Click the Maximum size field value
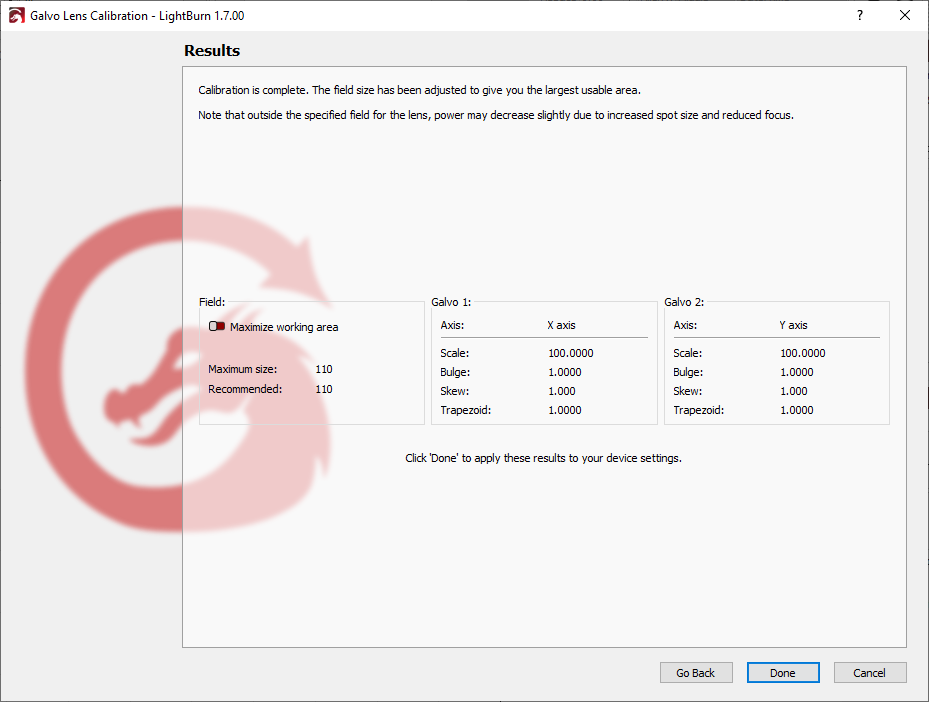929x702 pixels. (324, 369)
